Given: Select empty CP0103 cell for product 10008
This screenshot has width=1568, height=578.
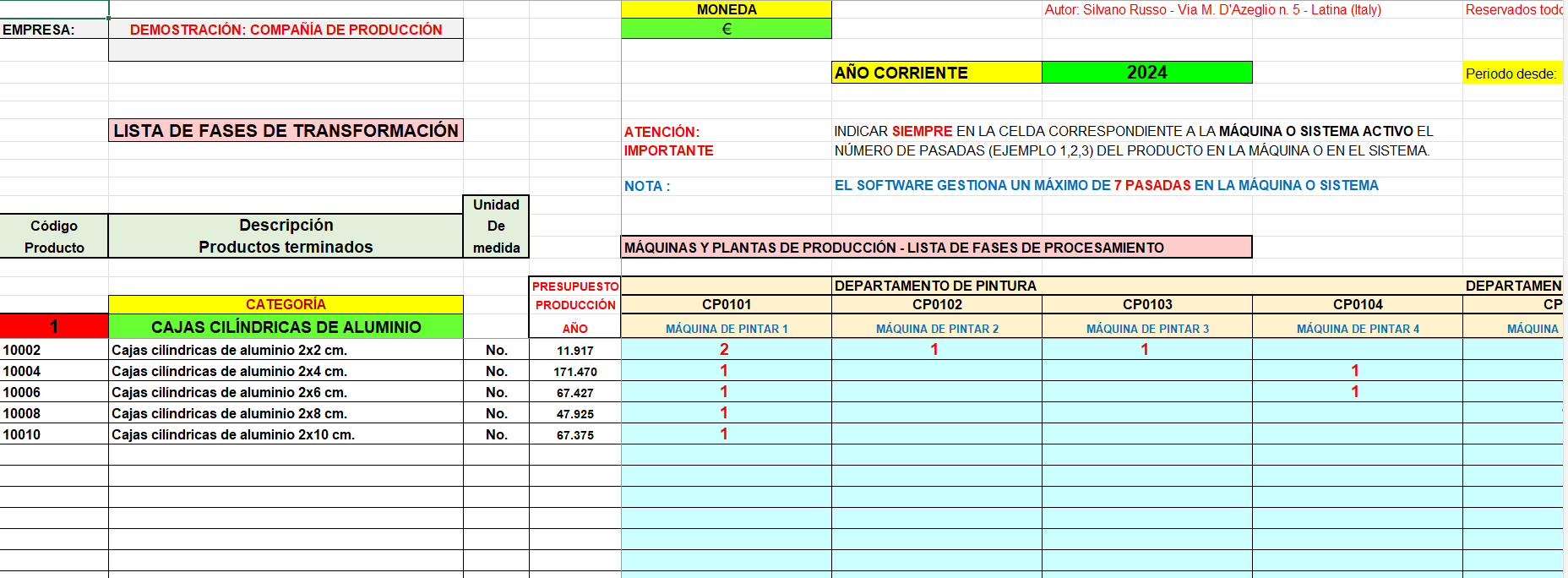Looking at the screenshot, I should pos(1146,413).
